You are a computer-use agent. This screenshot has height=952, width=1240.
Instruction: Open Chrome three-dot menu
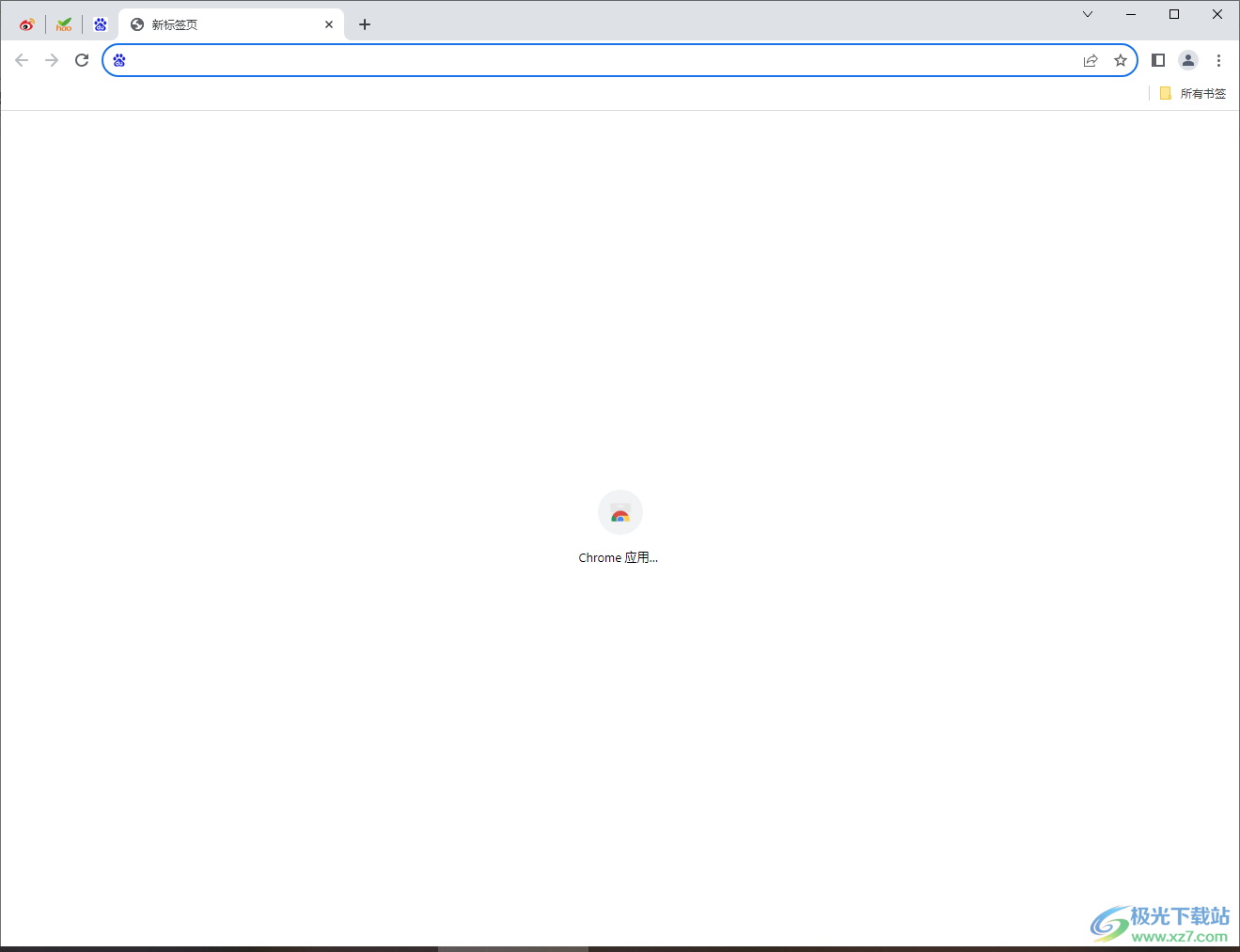tap(1218, 60)
